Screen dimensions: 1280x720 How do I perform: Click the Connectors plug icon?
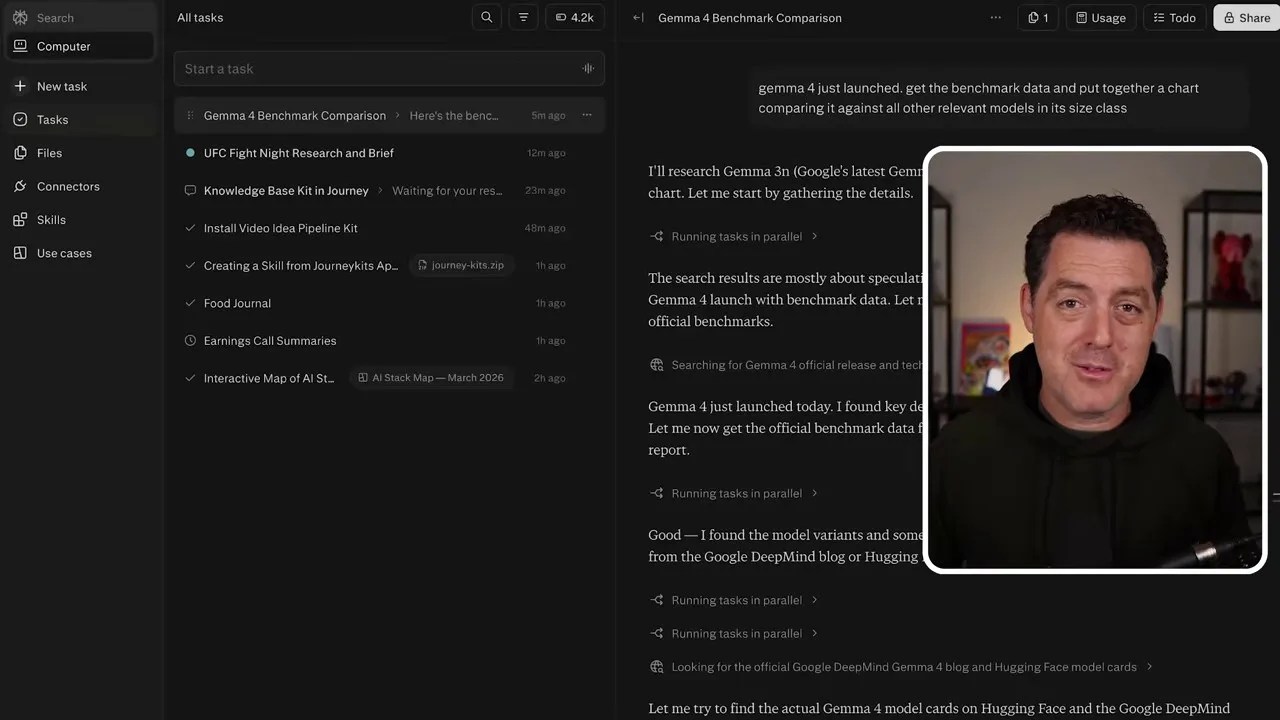(20, 186)
